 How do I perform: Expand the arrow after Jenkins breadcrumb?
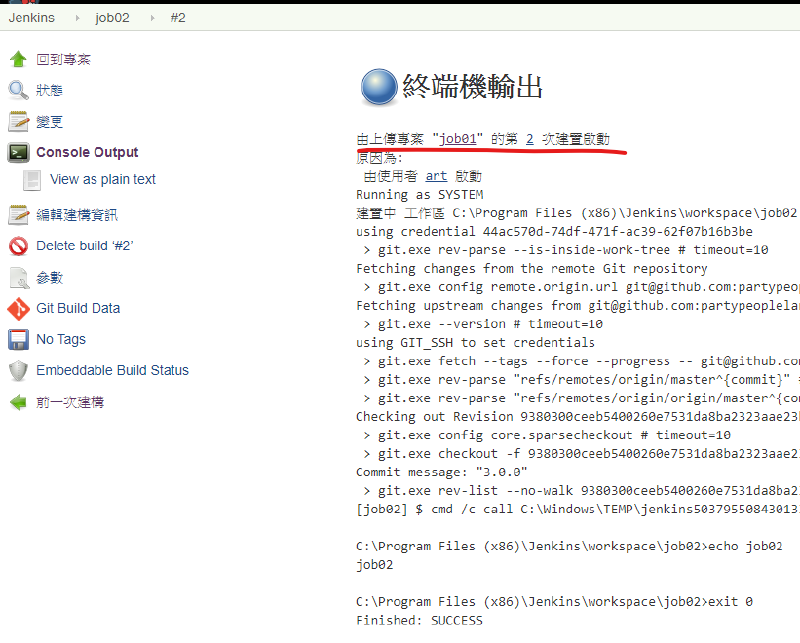tap(74, 17)
